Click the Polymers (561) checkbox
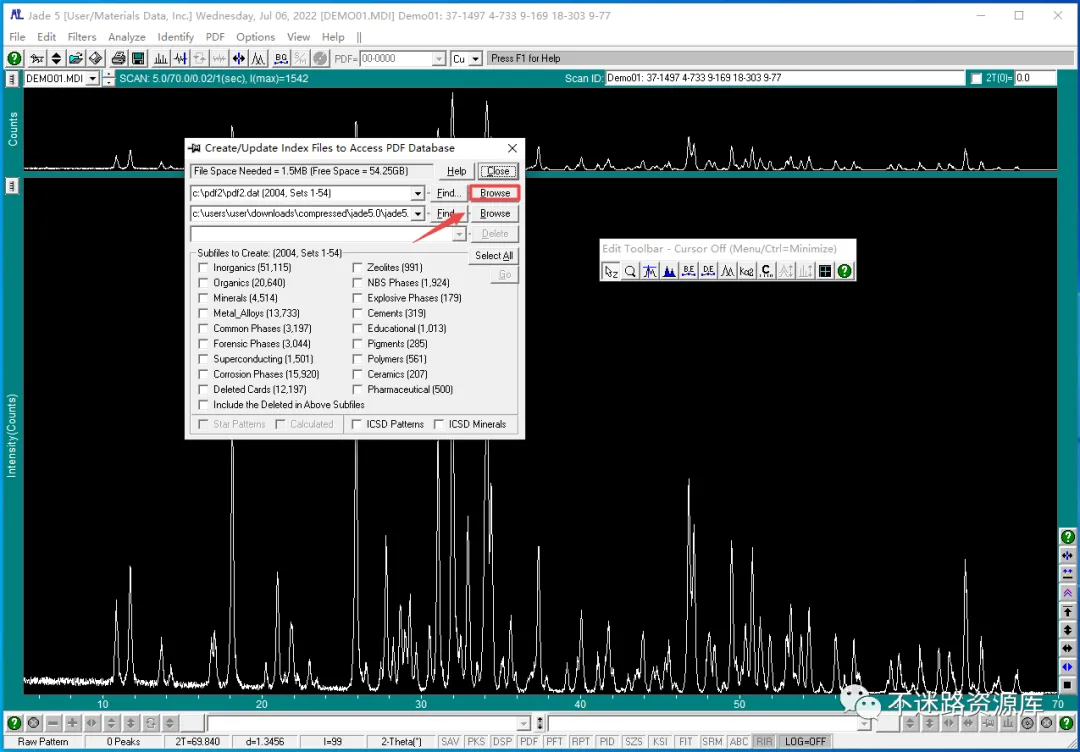This screenshot has width=1080, height=752. 357,359
